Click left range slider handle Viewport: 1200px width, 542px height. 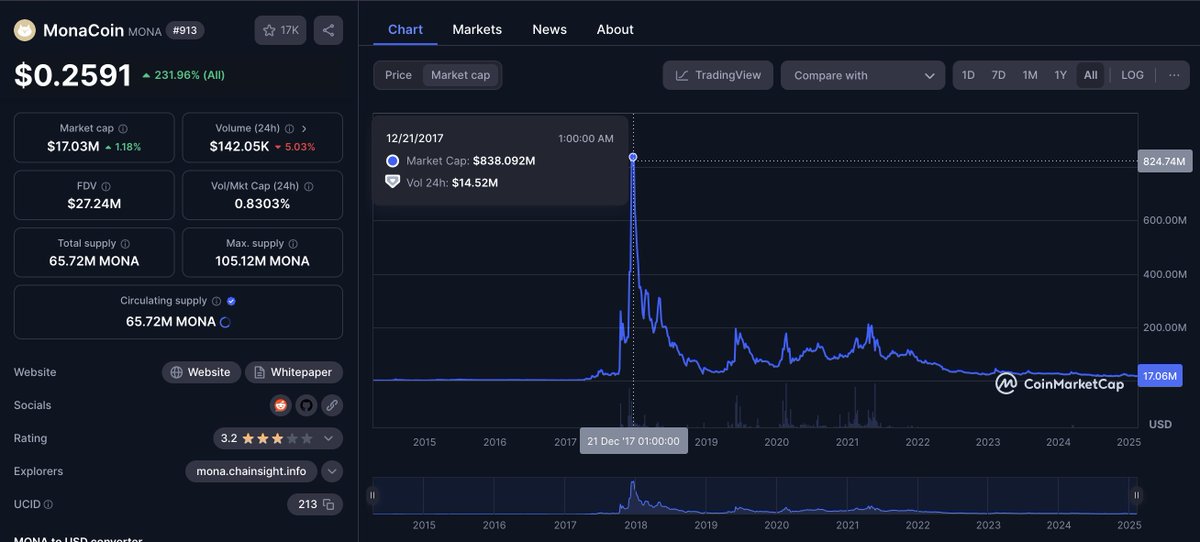coord(372,495)
